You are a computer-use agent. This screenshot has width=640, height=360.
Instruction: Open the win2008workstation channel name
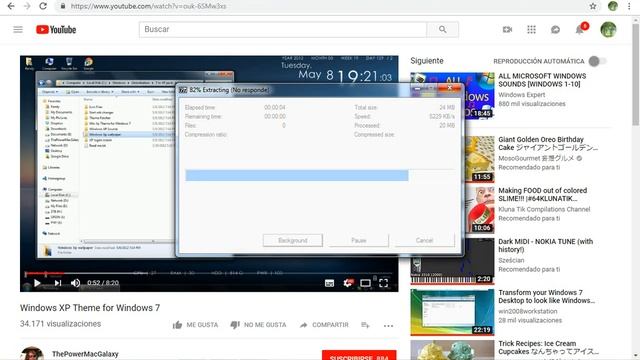527,311
